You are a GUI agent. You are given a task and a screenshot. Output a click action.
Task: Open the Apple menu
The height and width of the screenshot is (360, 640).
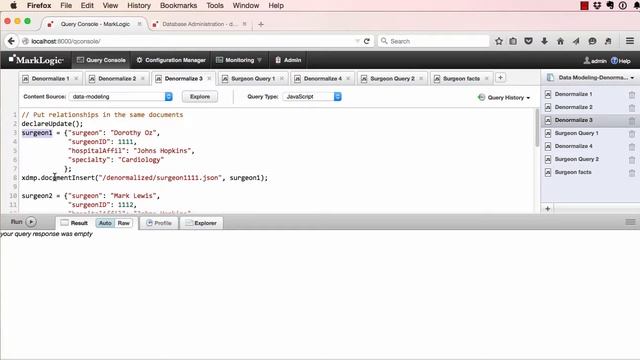tap(13, 6)
